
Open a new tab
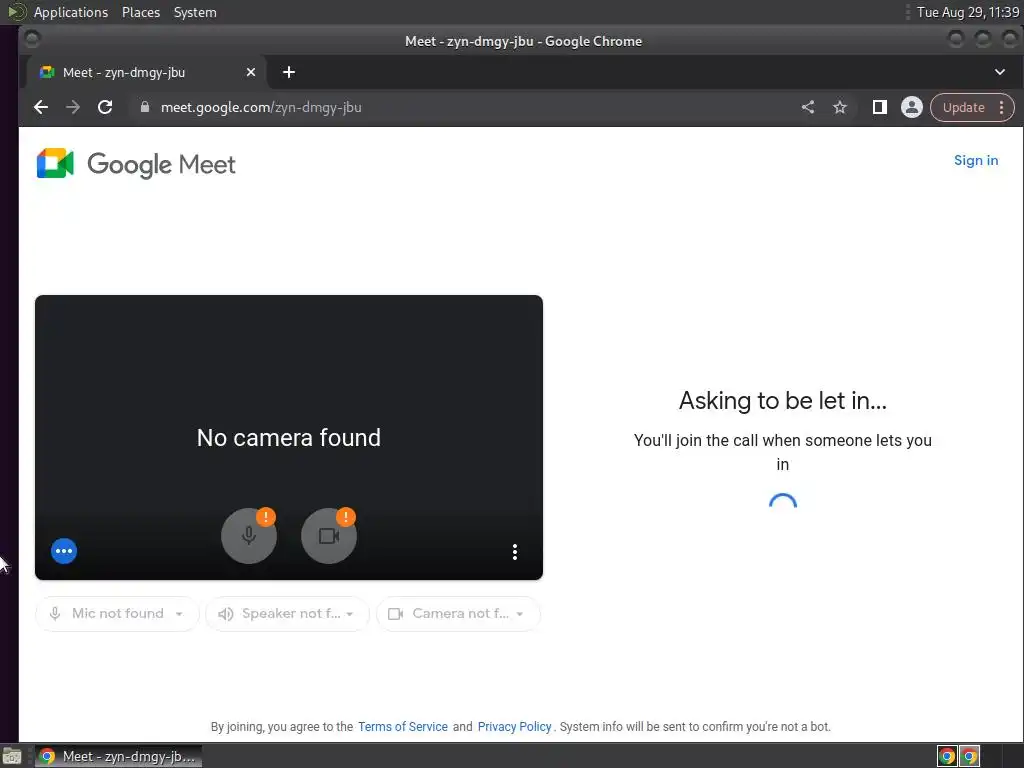click(x=289, y=72)
